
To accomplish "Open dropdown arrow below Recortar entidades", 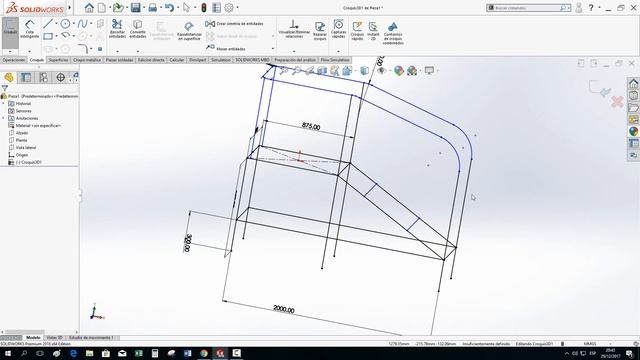I will (118, 51).
